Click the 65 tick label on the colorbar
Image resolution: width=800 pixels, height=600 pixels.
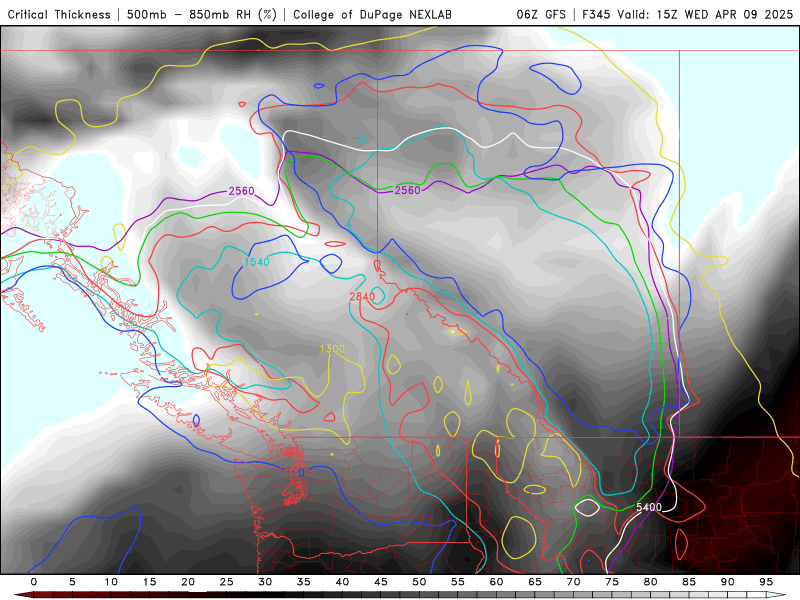point(535,582)
